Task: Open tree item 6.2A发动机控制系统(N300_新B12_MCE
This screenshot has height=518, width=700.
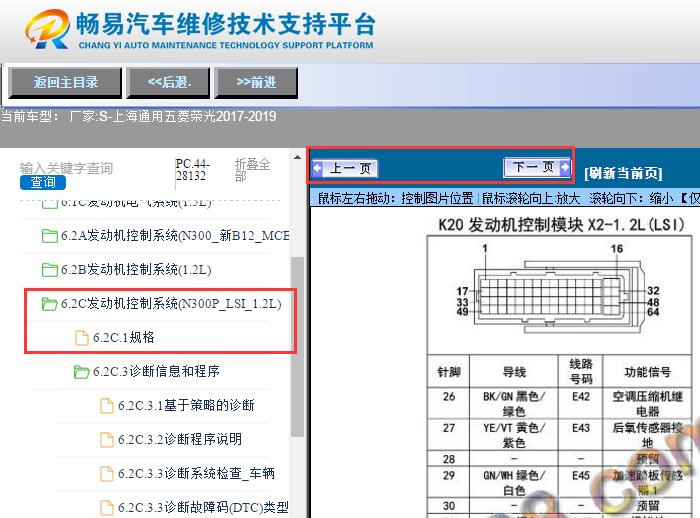Action: tap(175, 235)
